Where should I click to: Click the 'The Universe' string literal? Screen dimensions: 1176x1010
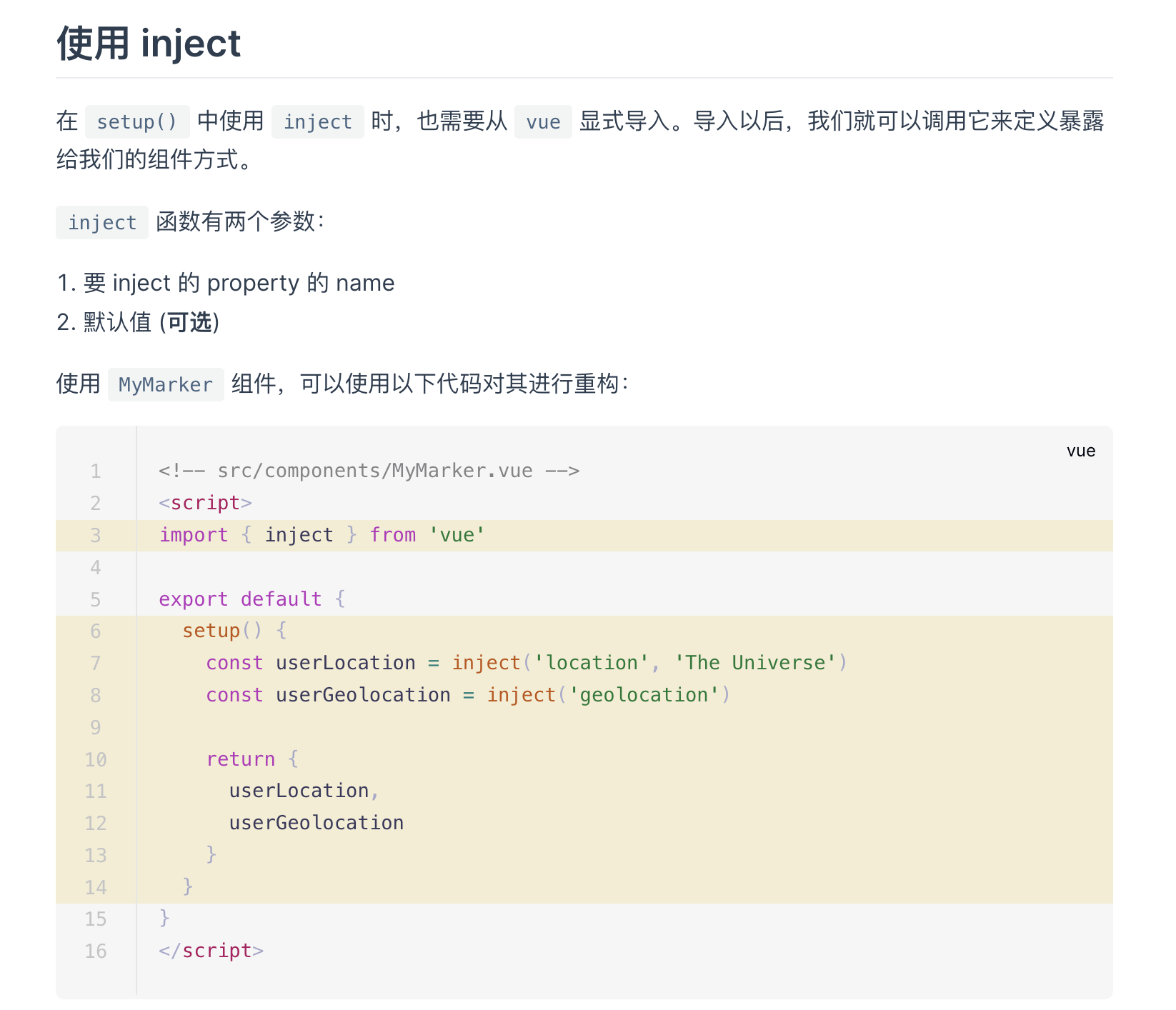point(754,663)
